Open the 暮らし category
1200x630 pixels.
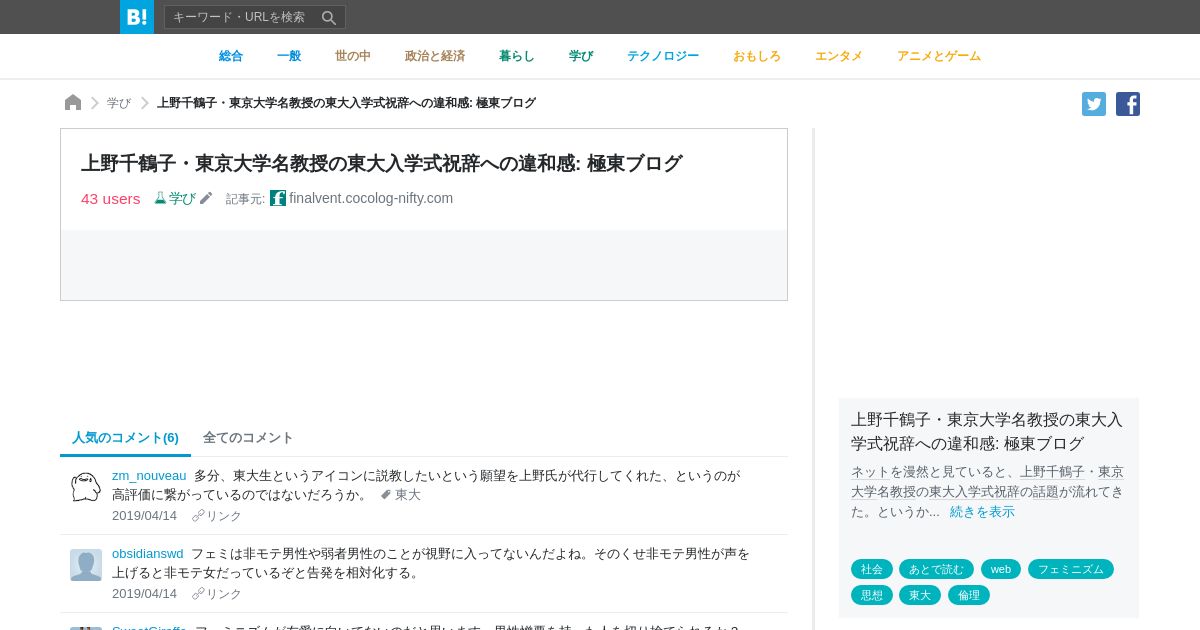[x=517, y=56]
